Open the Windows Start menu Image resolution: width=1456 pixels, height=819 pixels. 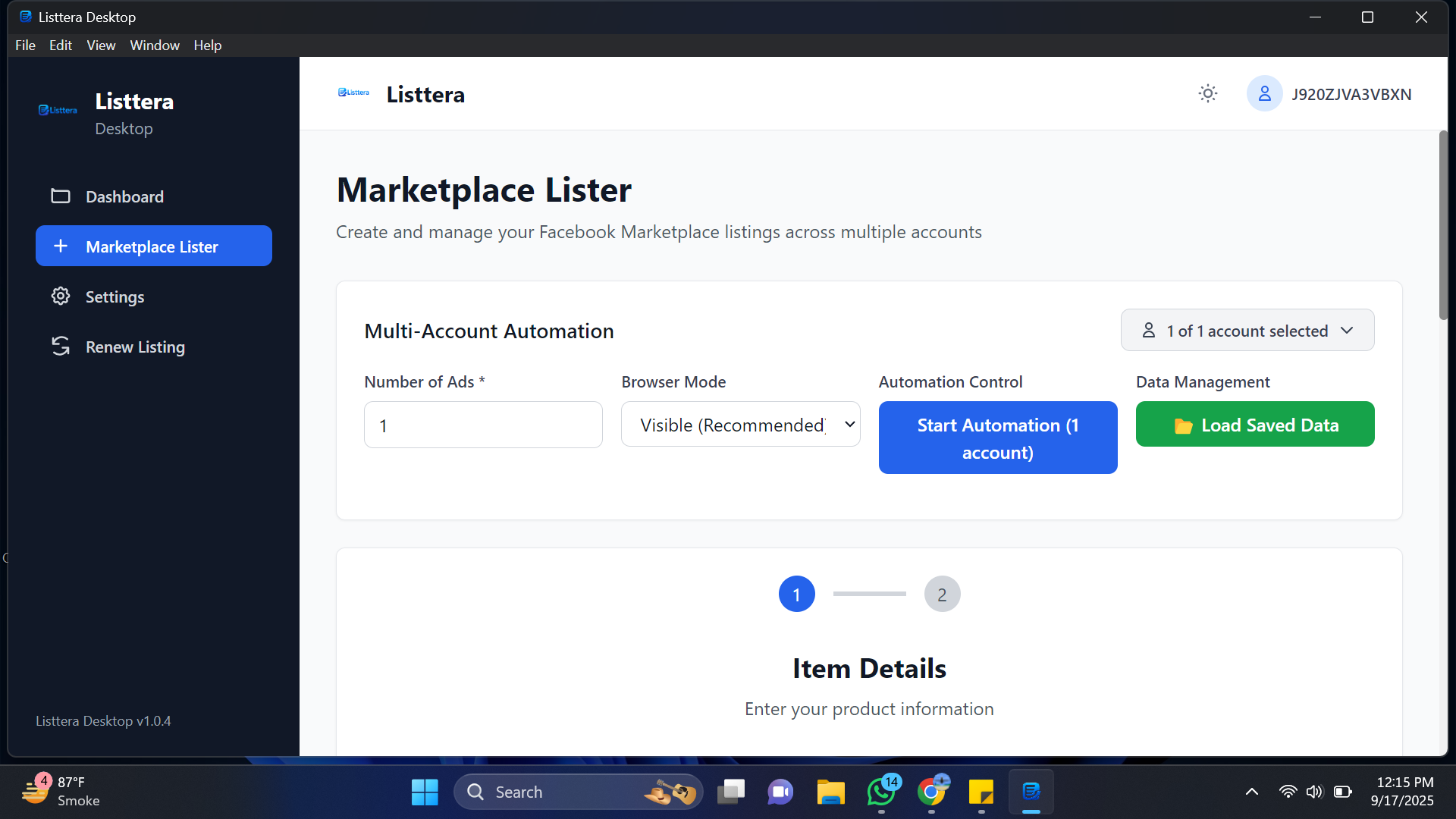425,791
